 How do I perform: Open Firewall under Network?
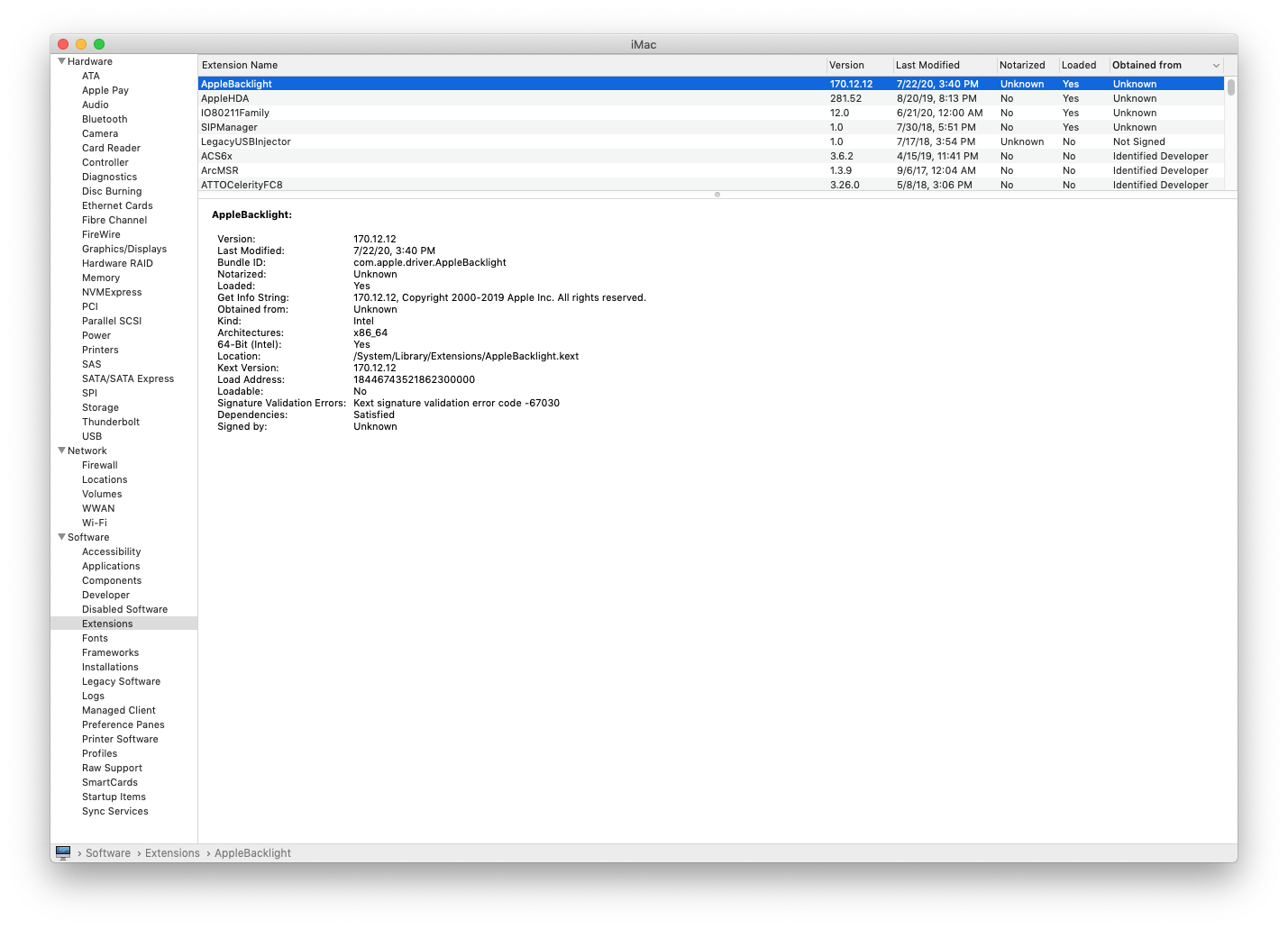(x=100, y=465)
